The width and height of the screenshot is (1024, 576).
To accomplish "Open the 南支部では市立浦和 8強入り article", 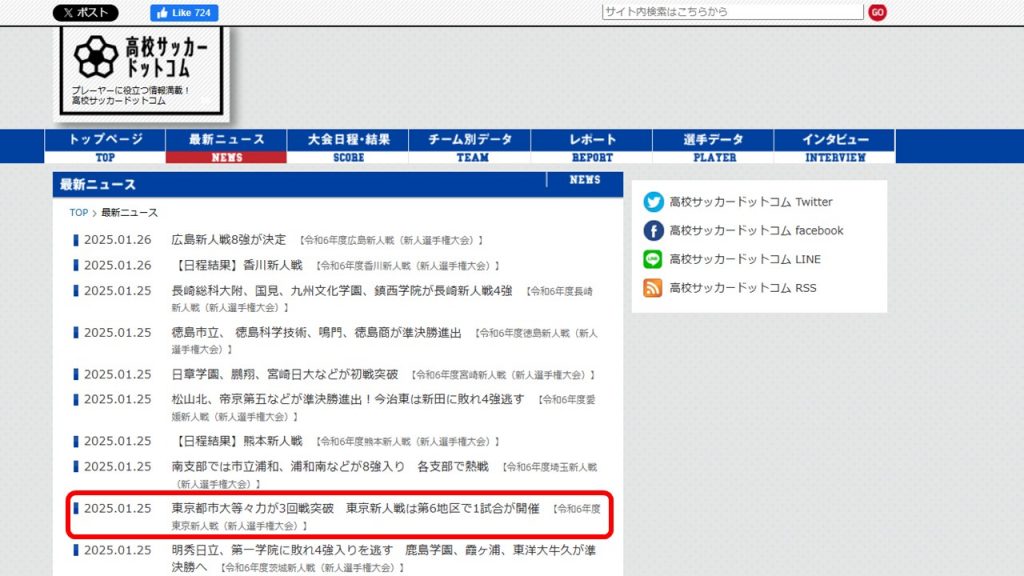I will (x=330, y=466).
